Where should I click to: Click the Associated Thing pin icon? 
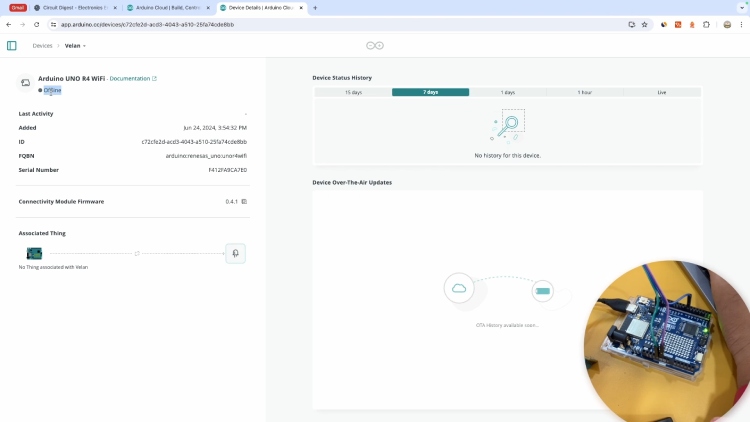click(x=235, y=253)
